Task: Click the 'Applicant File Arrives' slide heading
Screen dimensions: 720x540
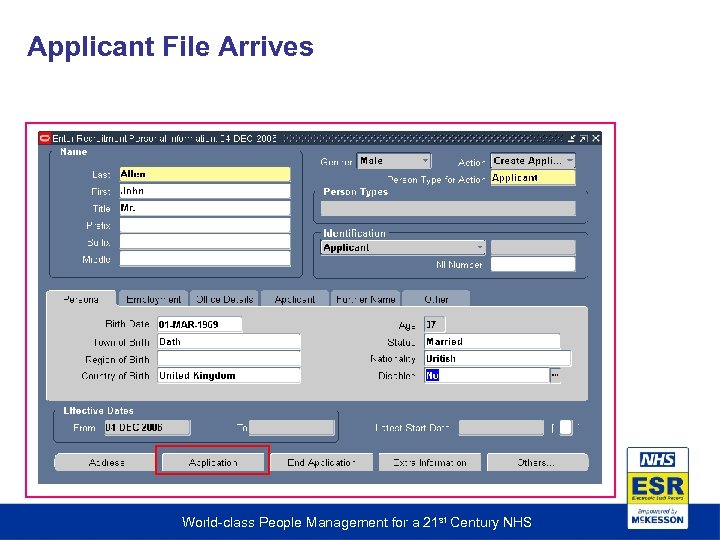Action: [170, 46]
